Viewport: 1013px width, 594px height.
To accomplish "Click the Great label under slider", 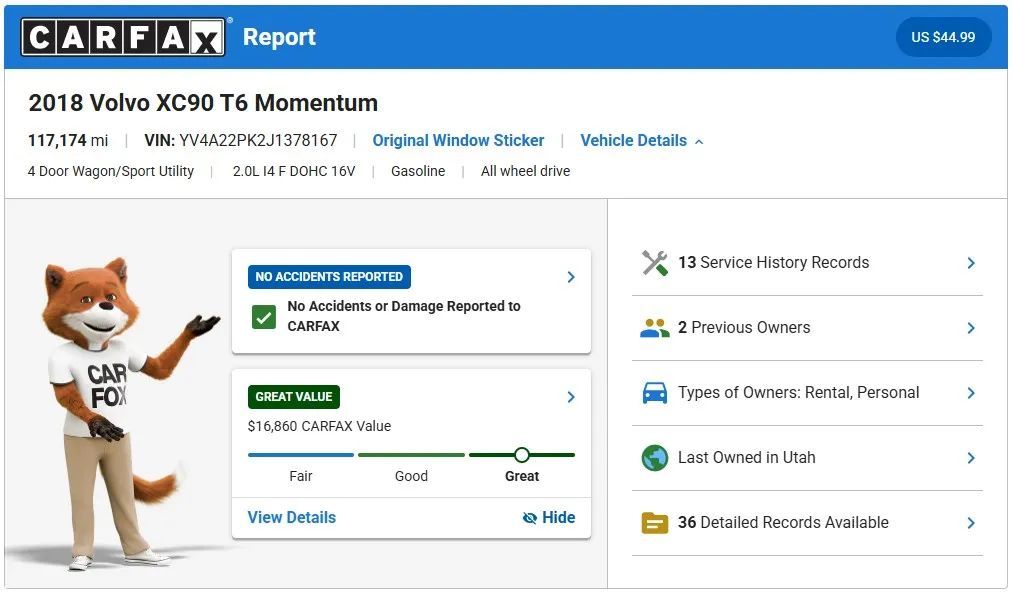I will click(522, 476).
